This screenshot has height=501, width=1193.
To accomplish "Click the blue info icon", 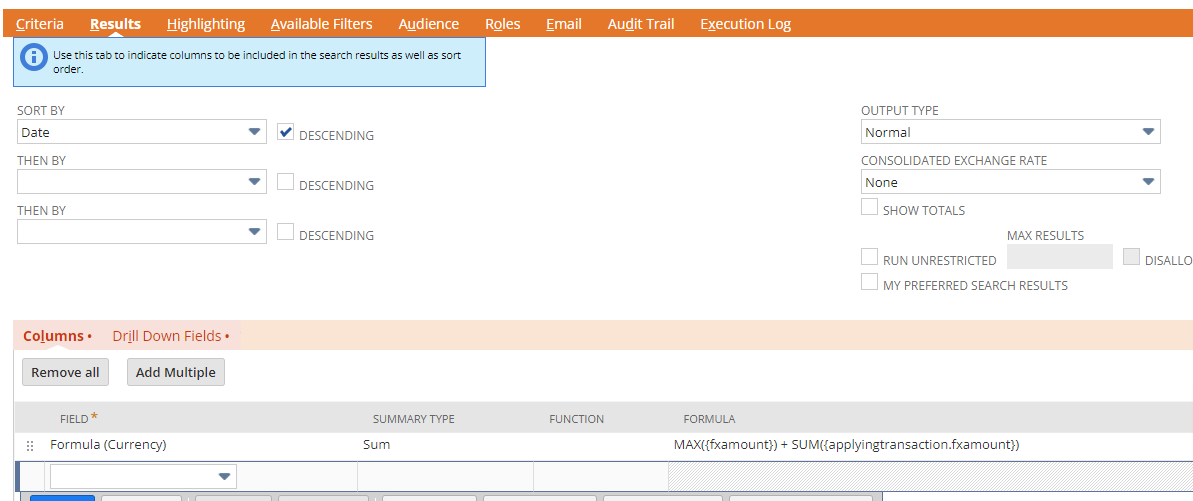I will (33, 57).
